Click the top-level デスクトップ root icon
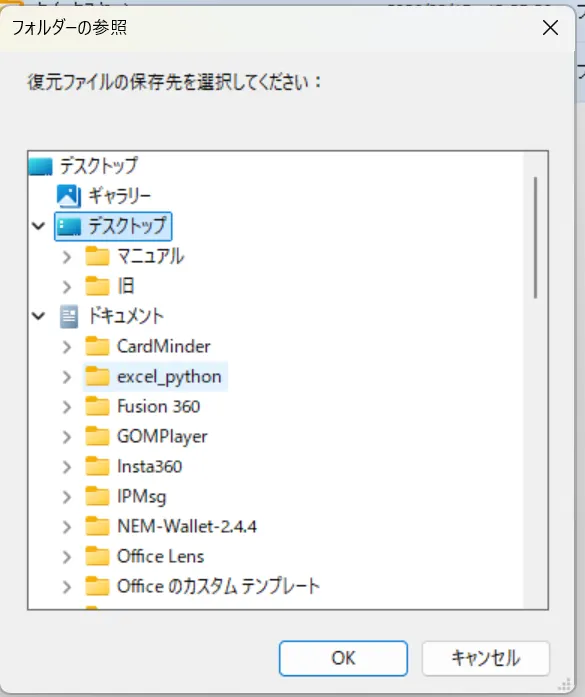This screenshot has height=697, width=585. coord(40,166)
